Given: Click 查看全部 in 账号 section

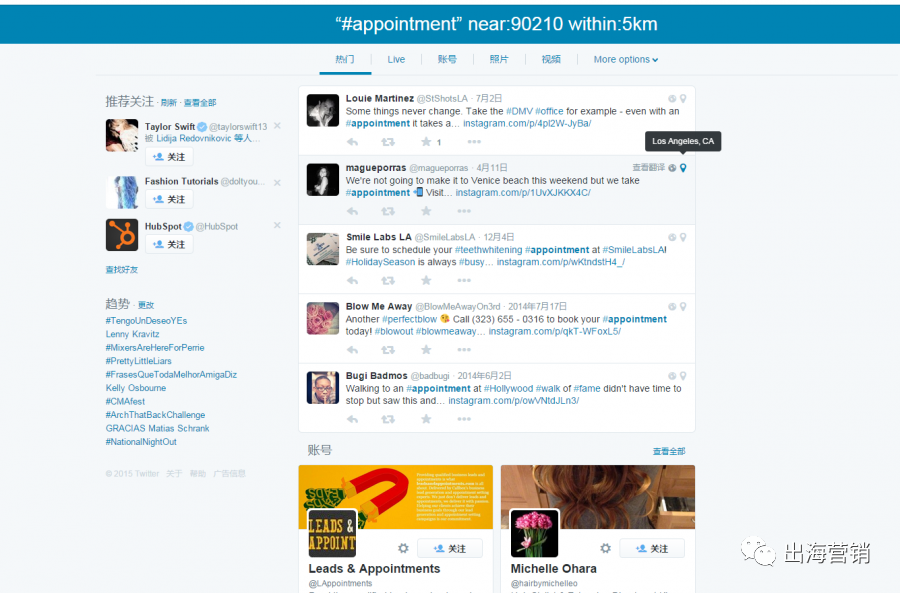Looking at the screenshot, I should (669, 451).
